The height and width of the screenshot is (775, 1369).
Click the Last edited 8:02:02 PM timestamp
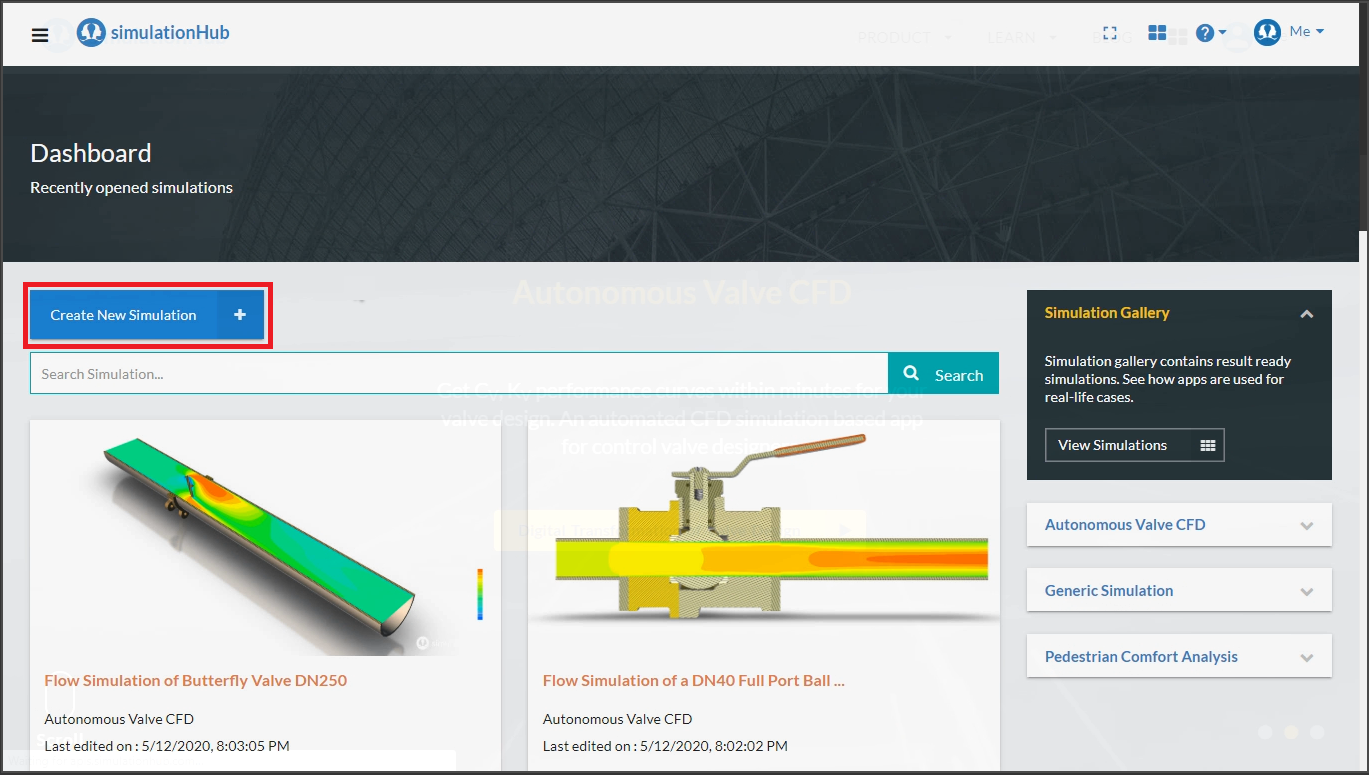click(x=665, y=746)
